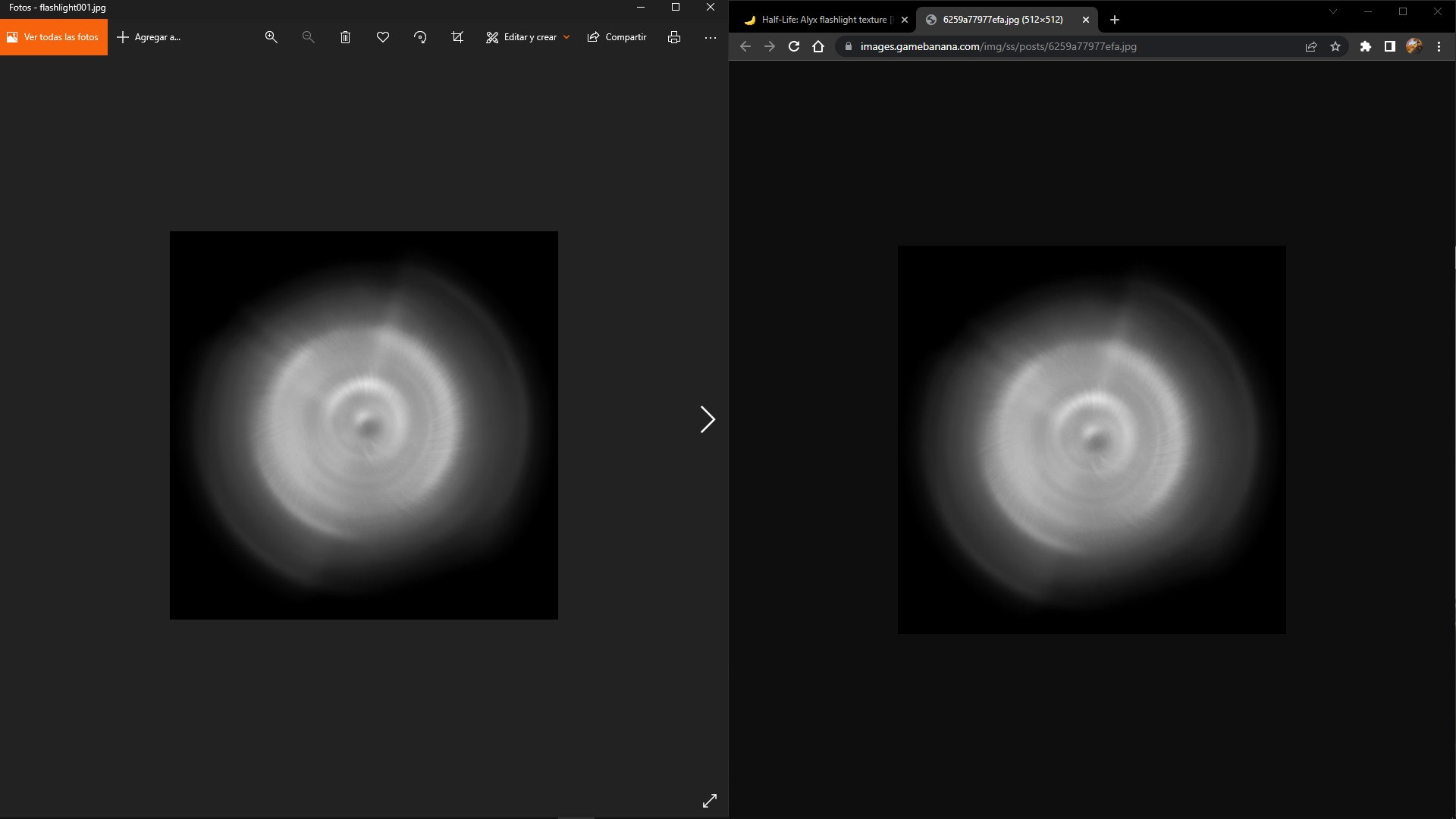1456x819 pixels.
Task: Go back to the previous page in Chrome
Action: click(745, 46)
